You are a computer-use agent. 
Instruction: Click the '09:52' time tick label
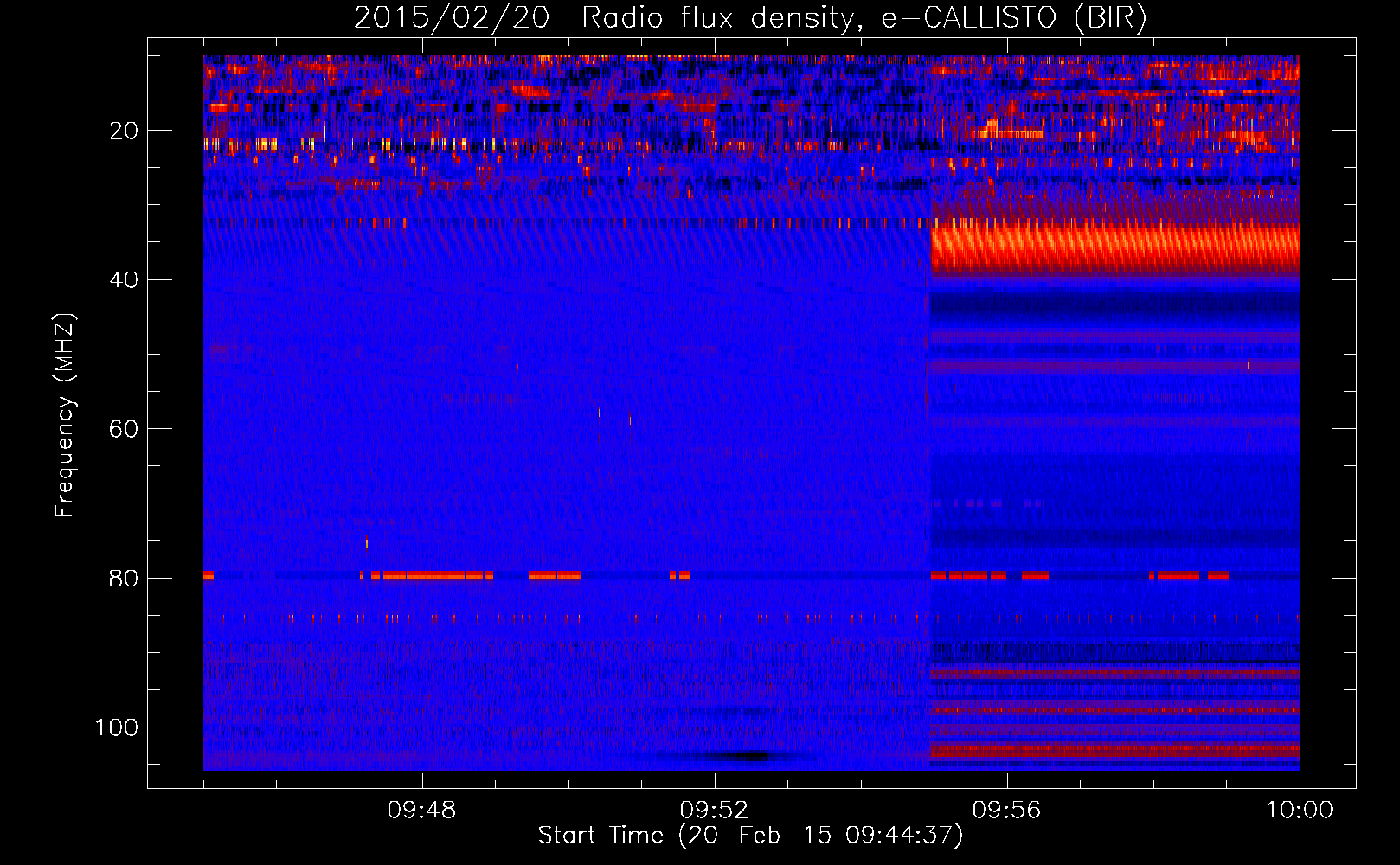[x=714, y=811]
